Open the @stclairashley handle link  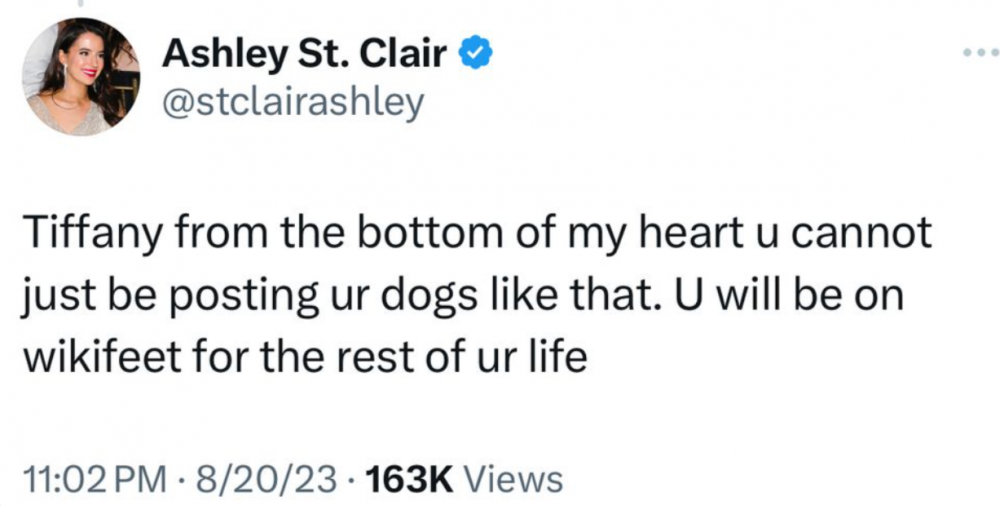[291, 102]
